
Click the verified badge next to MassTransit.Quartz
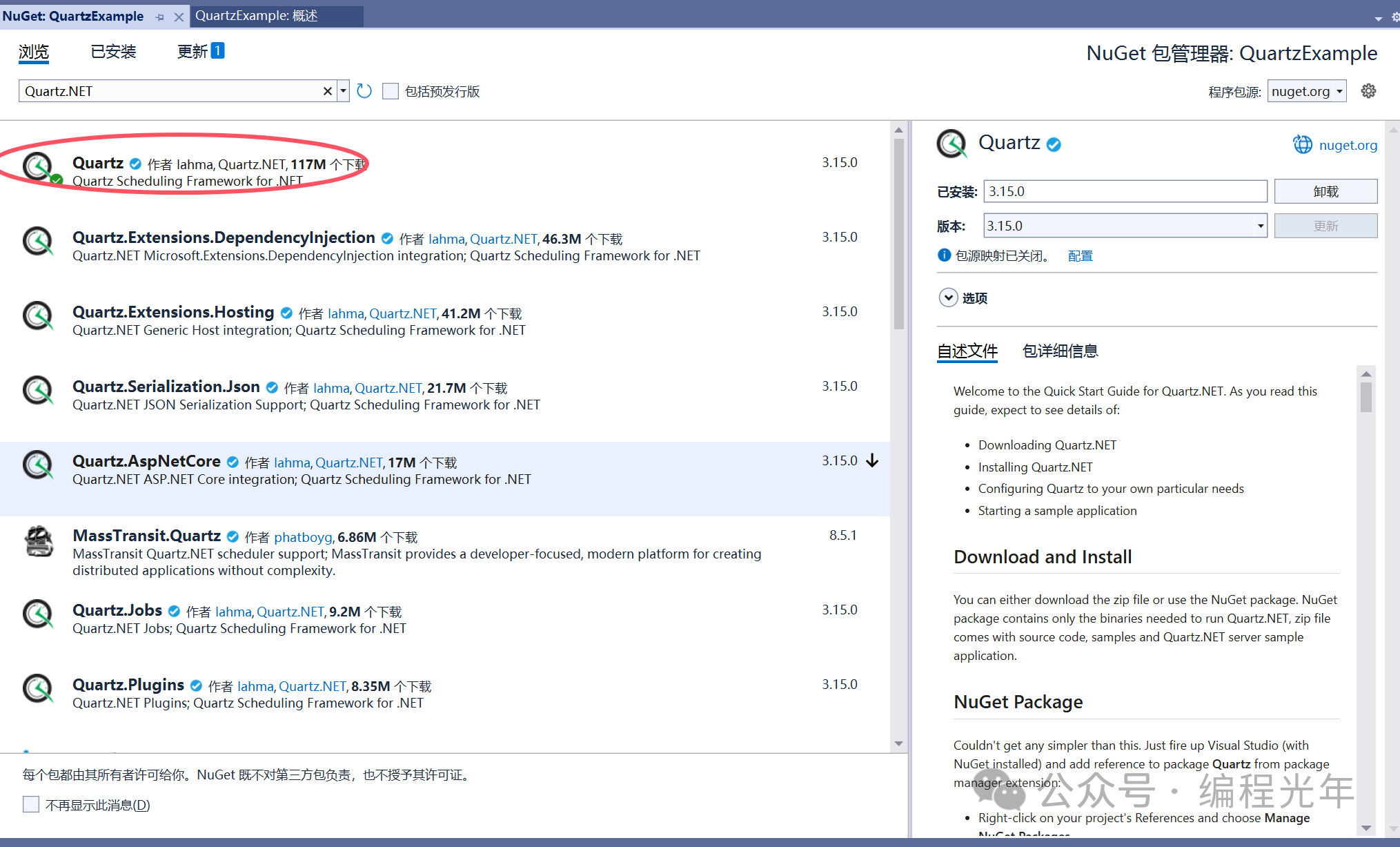[233, 536]
